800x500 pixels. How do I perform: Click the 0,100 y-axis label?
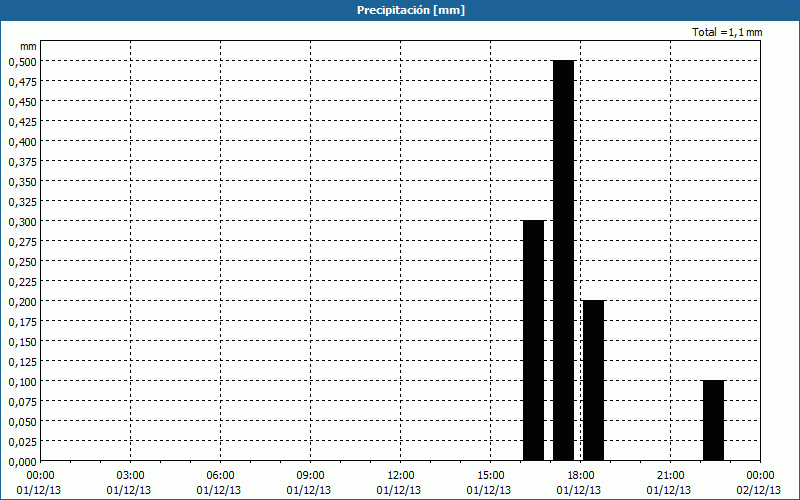22,382
